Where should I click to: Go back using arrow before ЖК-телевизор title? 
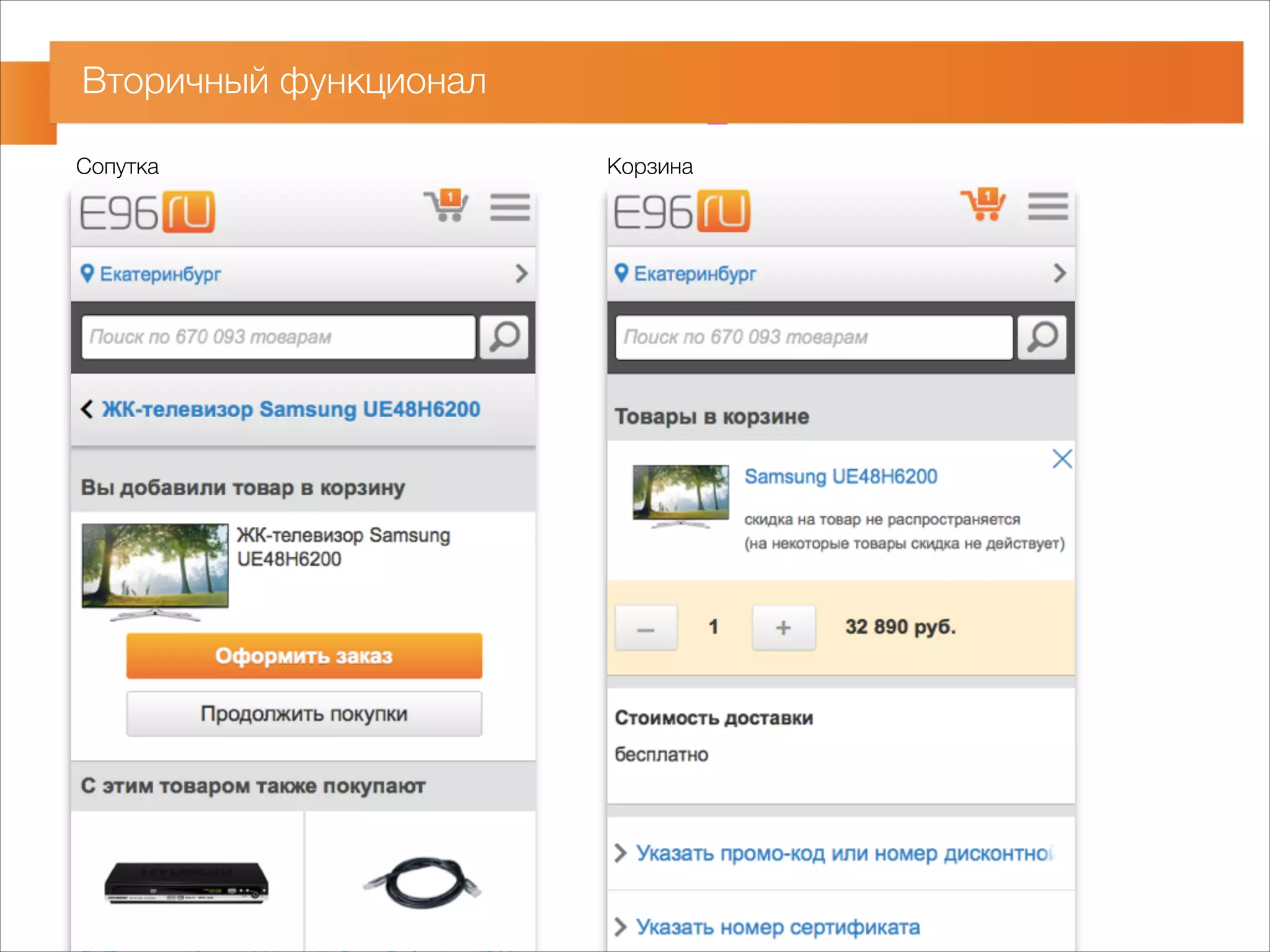pyautogui.click(x=87, y=409)
